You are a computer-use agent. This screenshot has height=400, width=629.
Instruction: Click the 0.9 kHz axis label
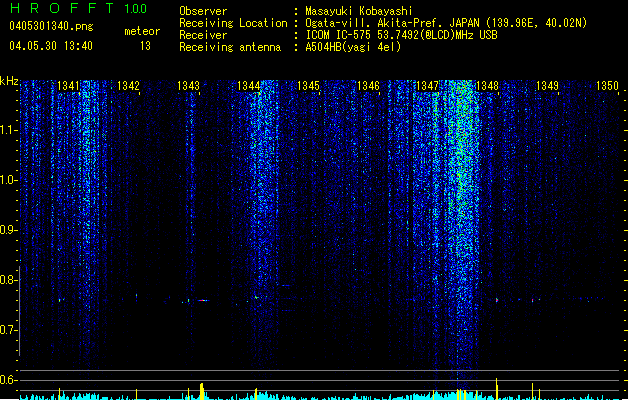click(x=8, y=230)
